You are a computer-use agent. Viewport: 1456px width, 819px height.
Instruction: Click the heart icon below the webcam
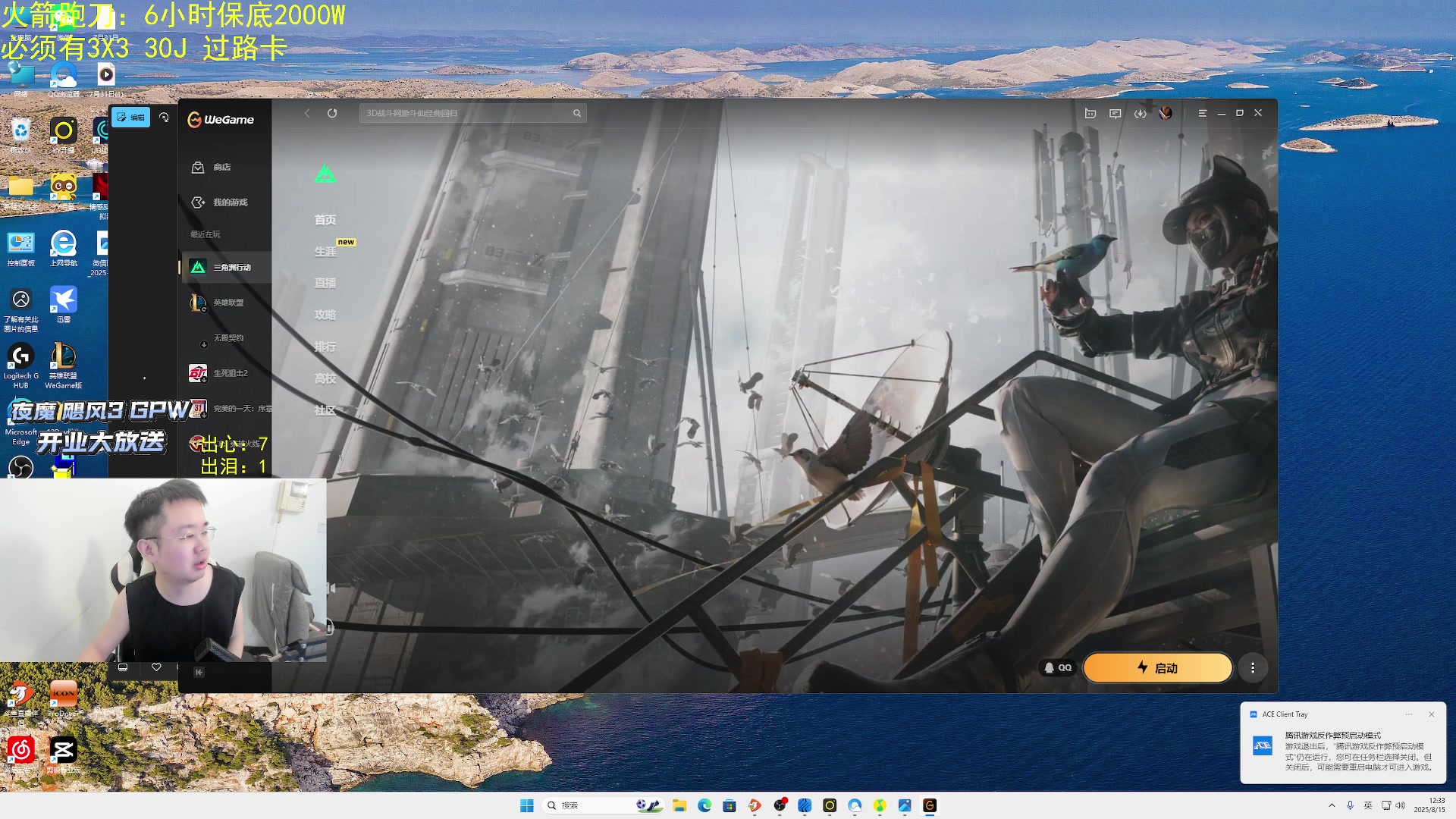(156, 667)
